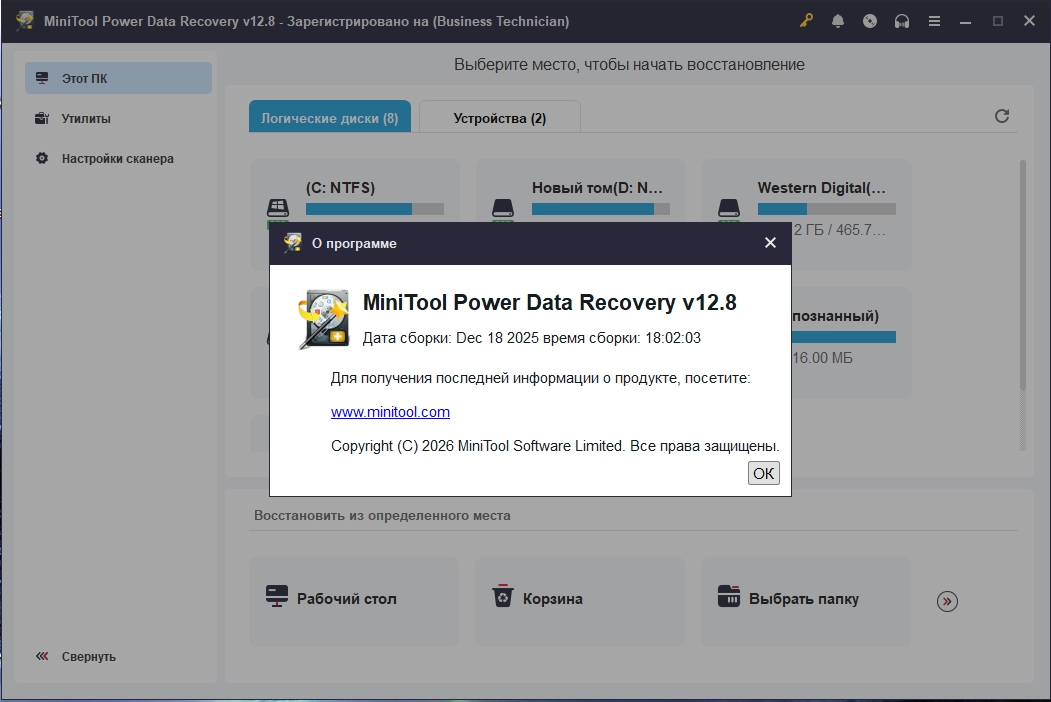
Task: Switch to 'Устройства (2)' tab
Action: coord(499,117)
